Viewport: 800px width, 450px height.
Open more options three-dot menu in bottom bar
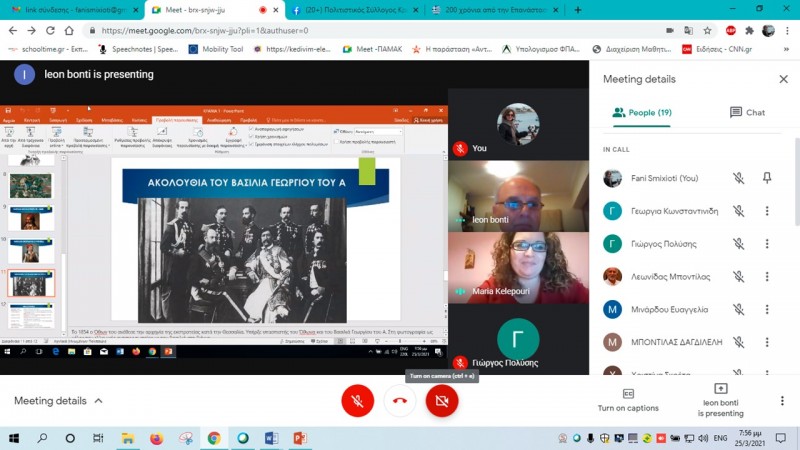click(x=781, y=401)
